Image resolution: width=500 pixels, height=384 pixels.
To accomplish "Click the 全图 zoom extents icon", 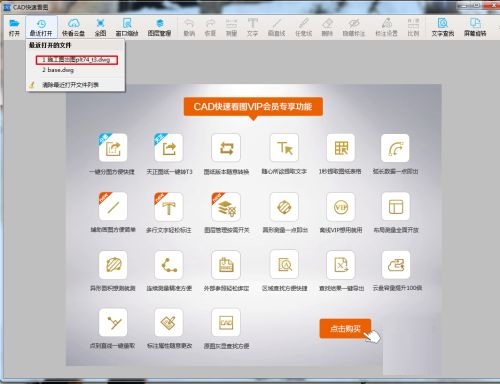I will (x=100, y=23).
